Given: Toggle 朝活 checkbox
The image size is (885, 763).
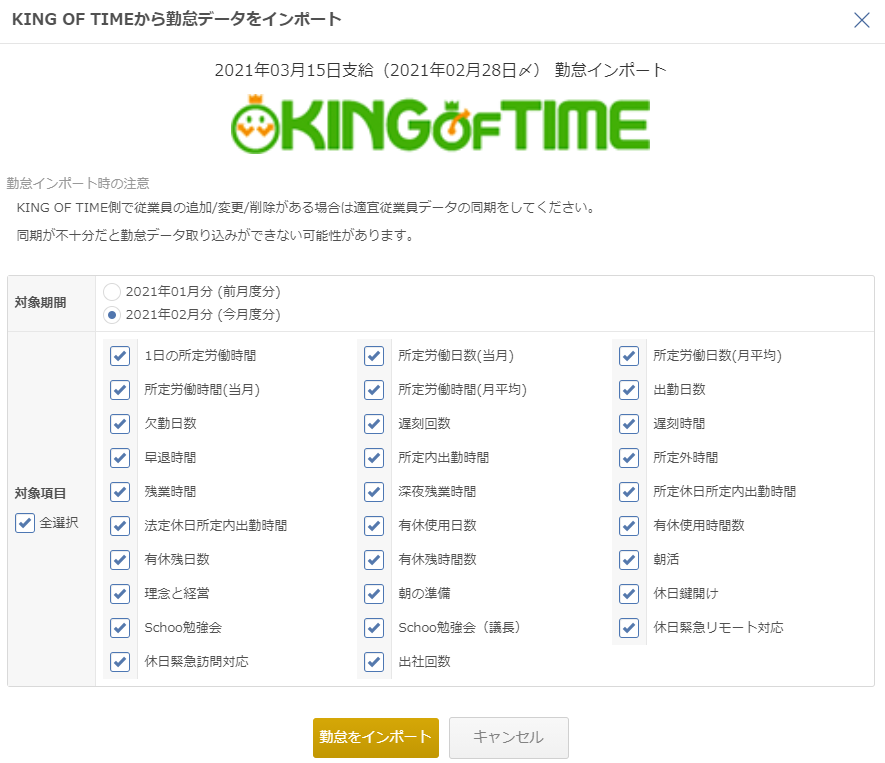Looking at the screenshot, I should [x=629, y=560].
